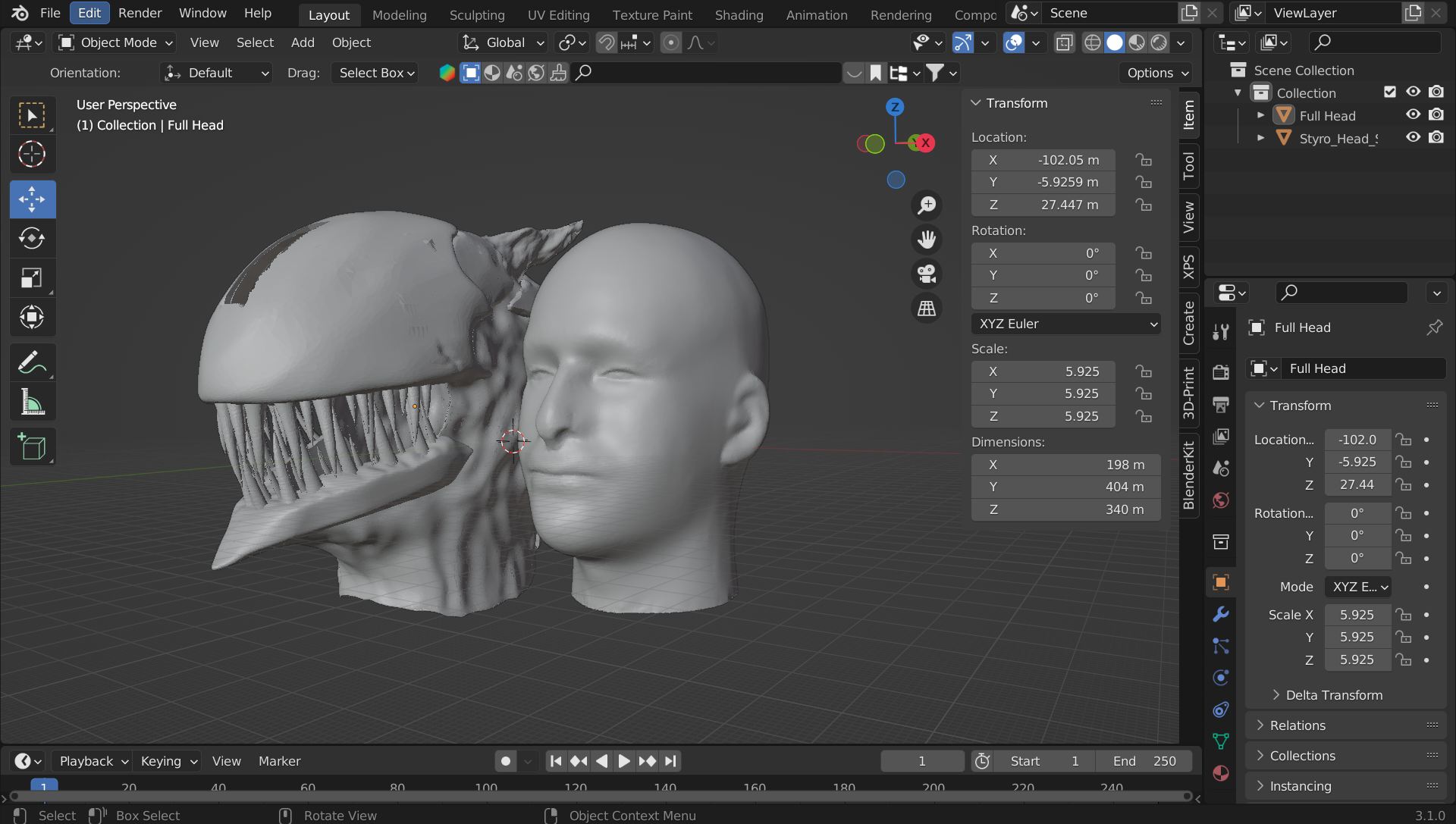
Task: Hide Collection in the viewport
Action: (1414, 92)
